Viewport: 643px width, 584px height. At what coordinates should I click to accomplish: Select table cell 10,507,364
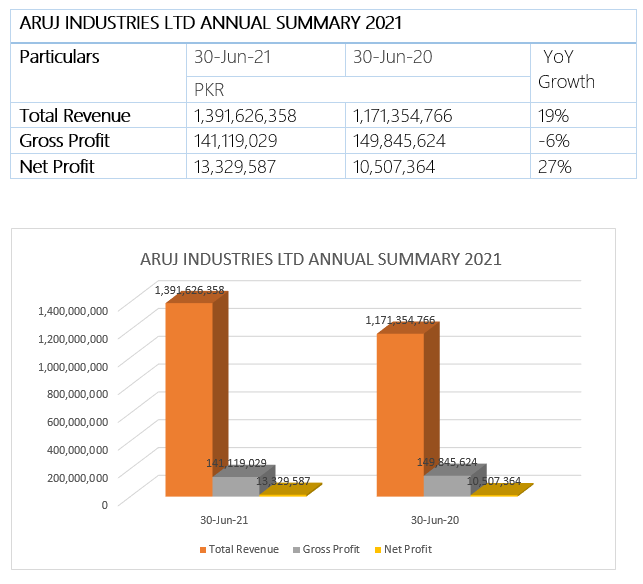pos(438,166)
